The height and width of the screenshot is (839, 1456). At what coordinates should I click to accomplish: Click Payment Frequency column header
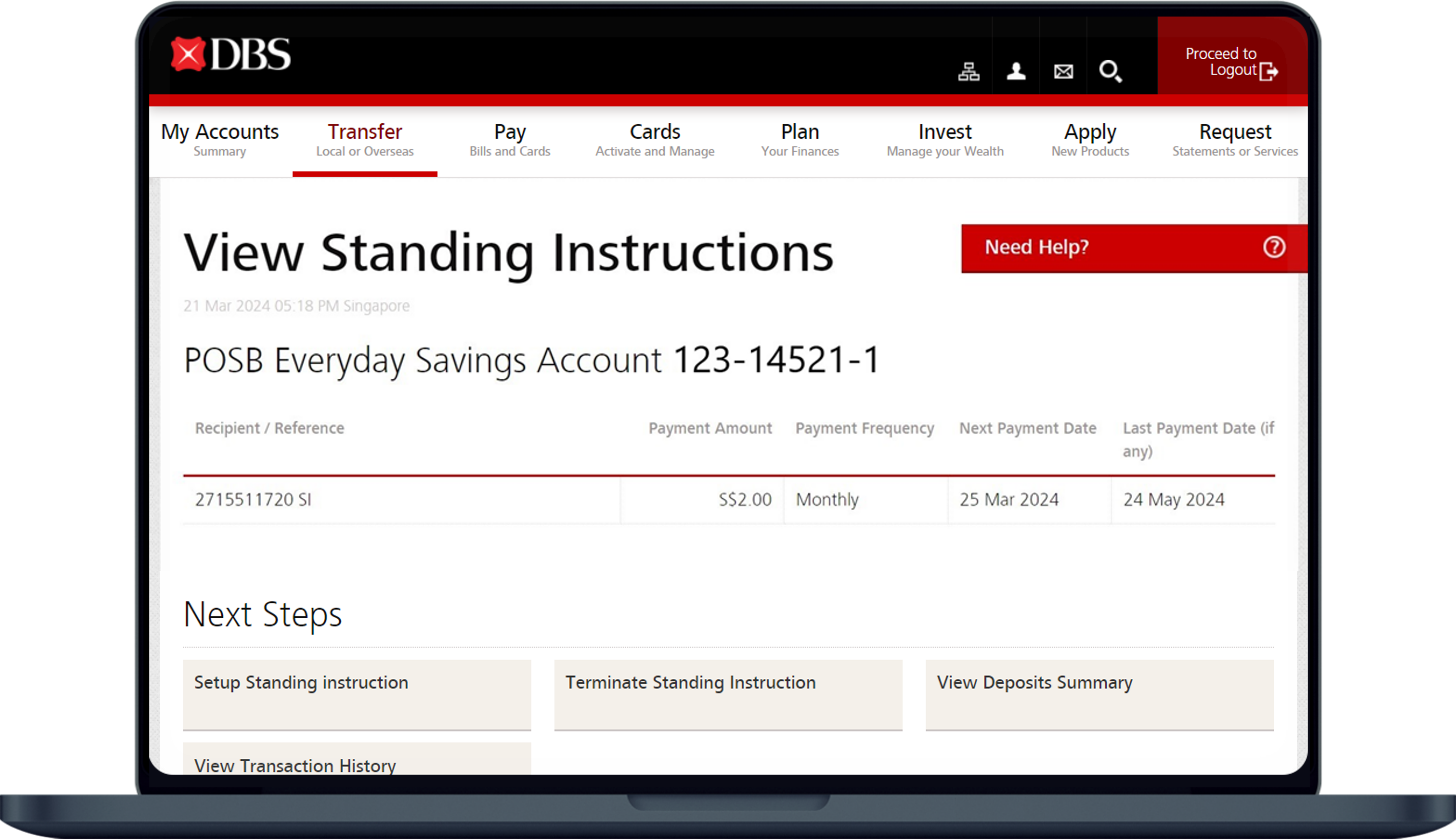(x=865, y=428)
